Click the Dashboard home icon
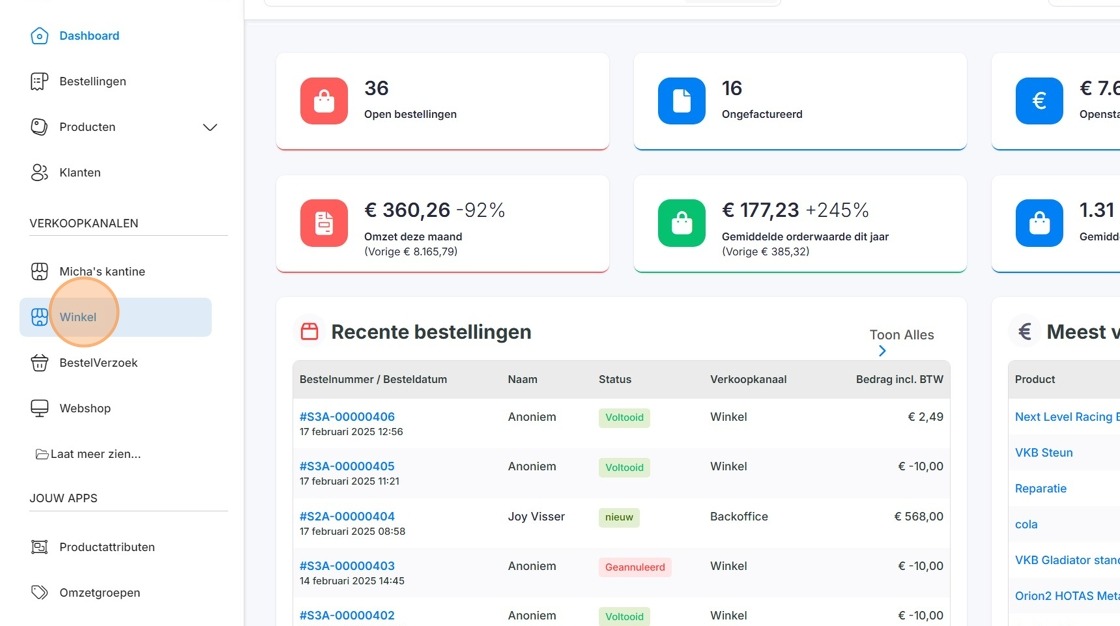 pyautogui.click(x=39, y=36)
